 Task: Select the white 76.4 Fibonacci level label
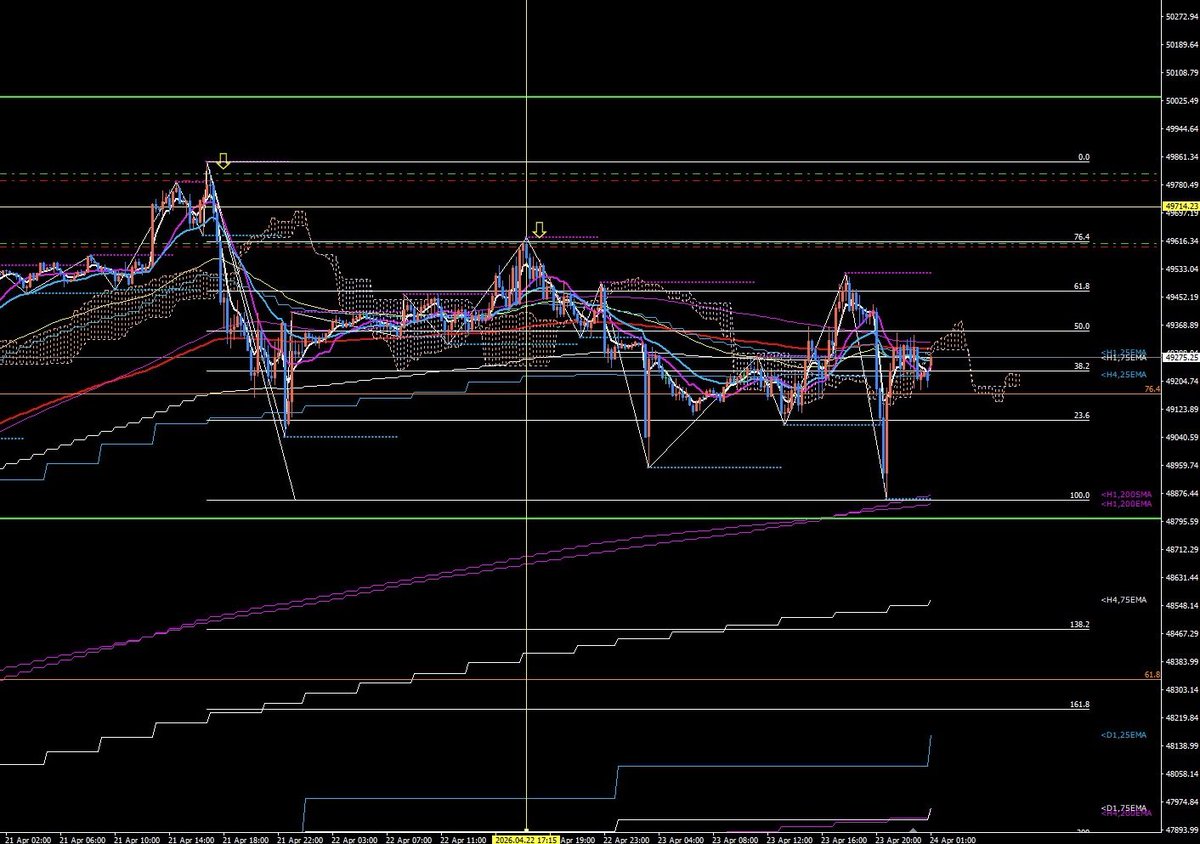pyautogui.click(x=1081, y=237)
